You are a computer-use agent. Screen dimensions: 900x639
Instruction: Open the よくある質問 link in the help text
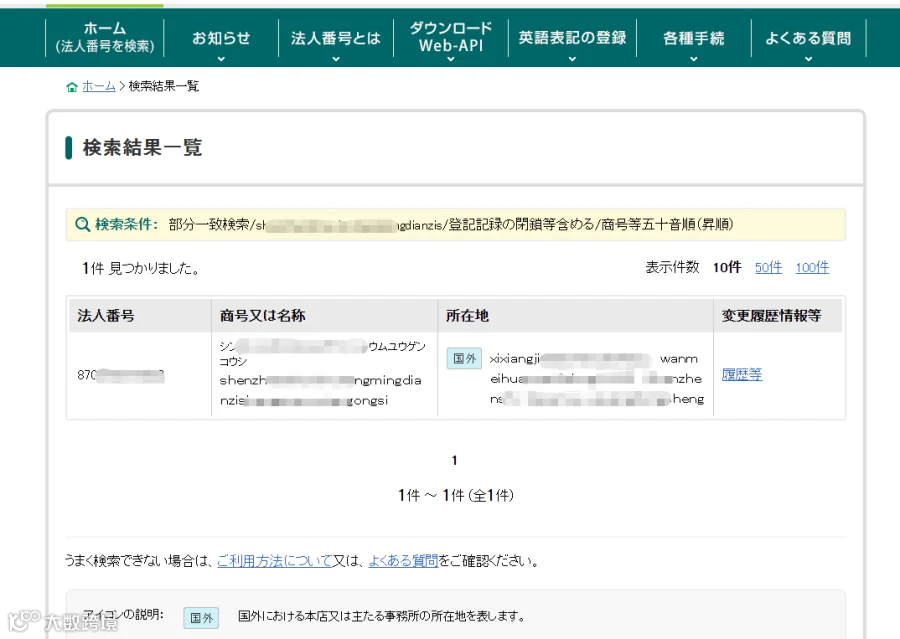pyautogui.click(x=403, y=560)
